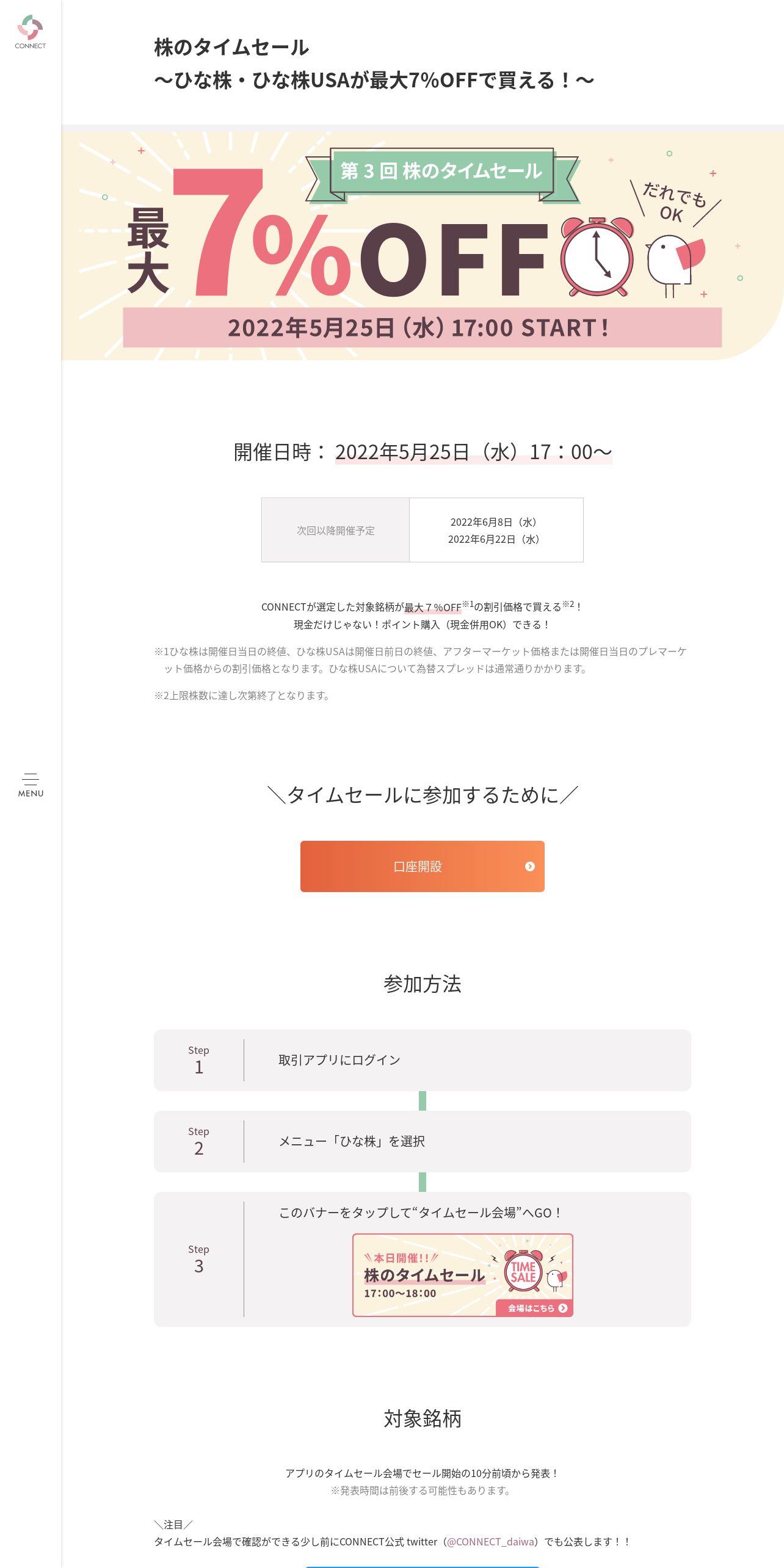The width and height of the screenshot is (784, 1568).
Task: Click the 参加方法 section heading
Action: tap(422, 984)
